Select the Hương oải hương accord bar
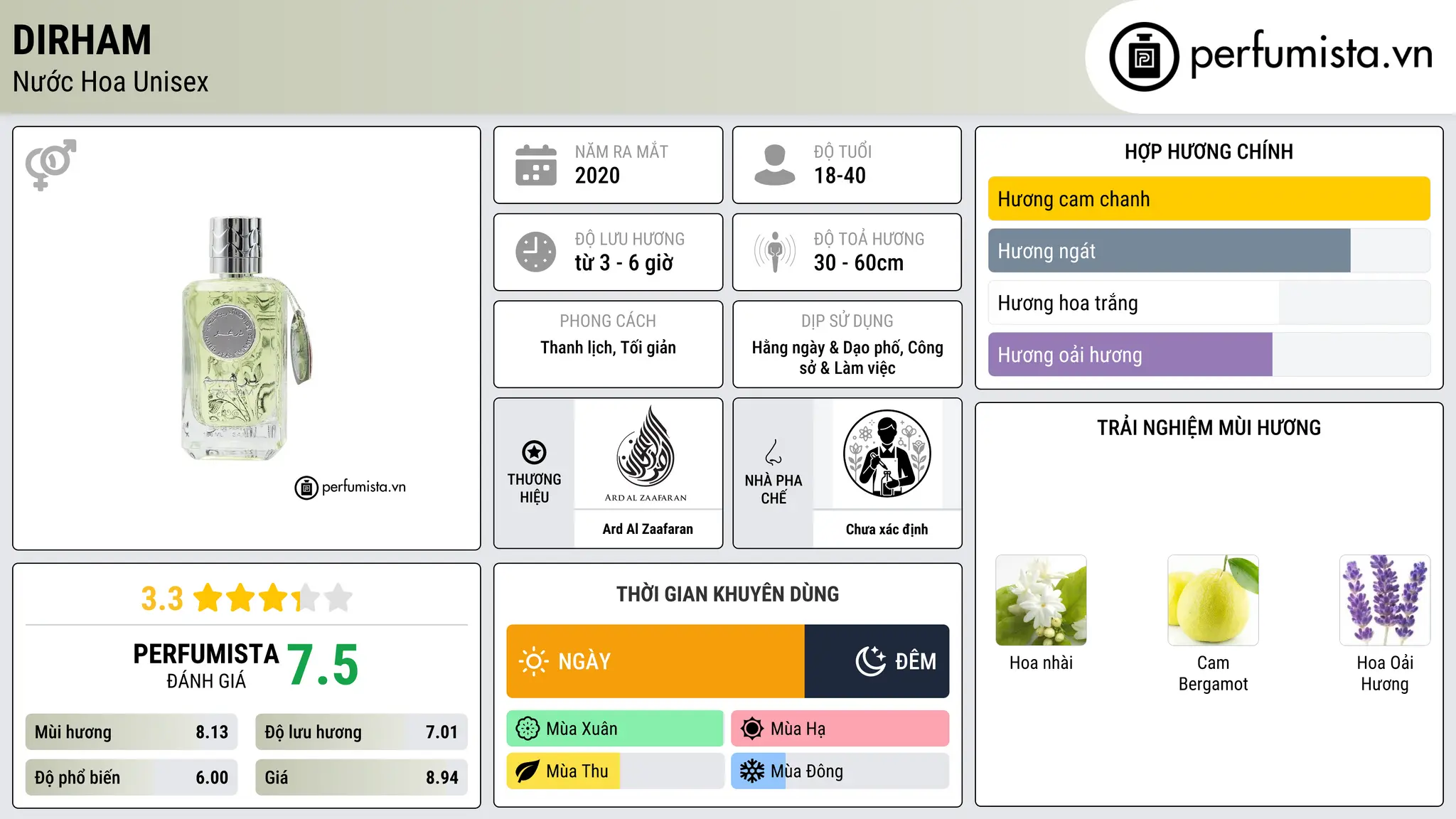 tap(1209, 355)
